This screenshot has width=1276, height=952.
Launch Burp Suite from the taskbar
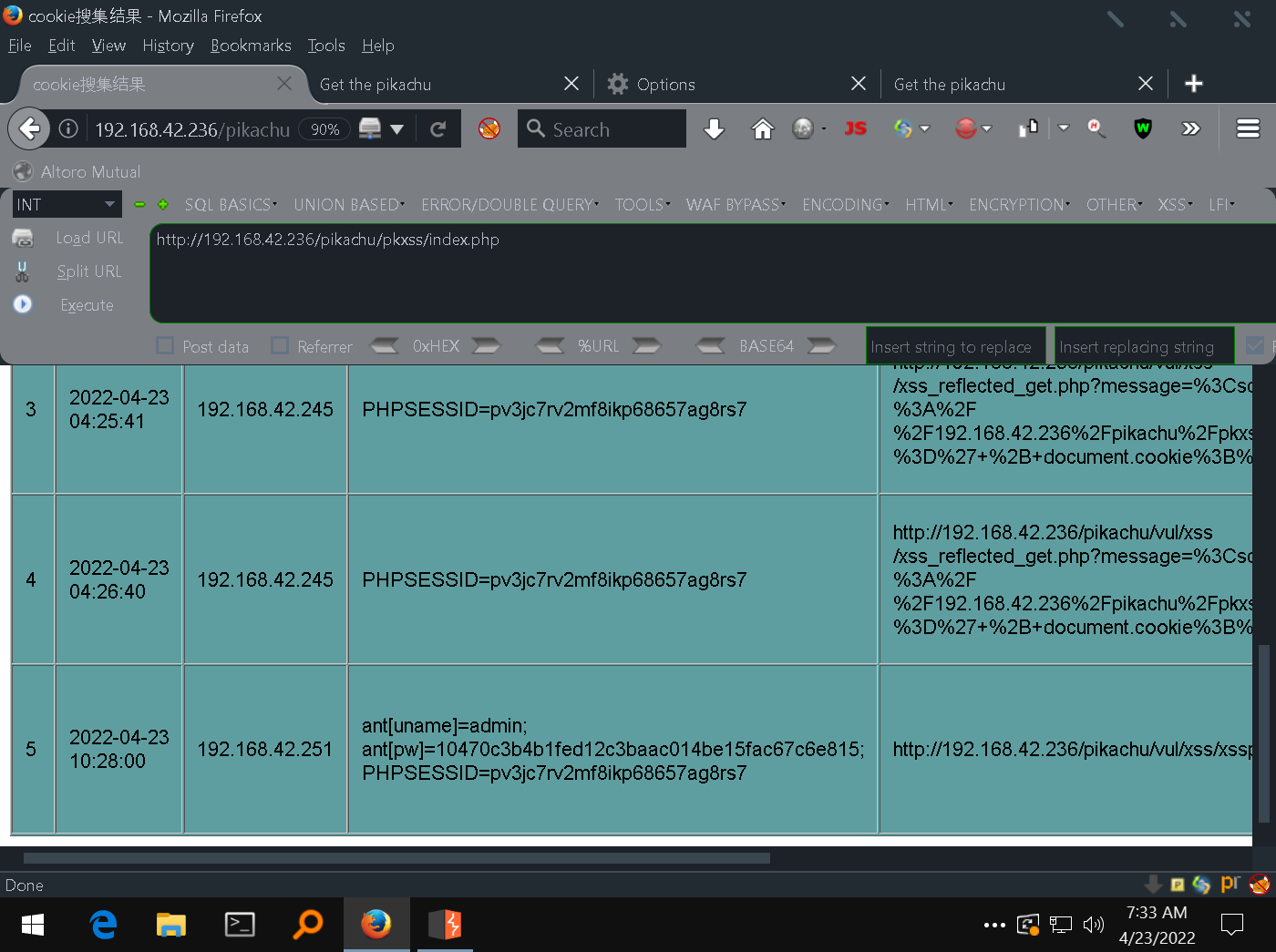[445, 925]
